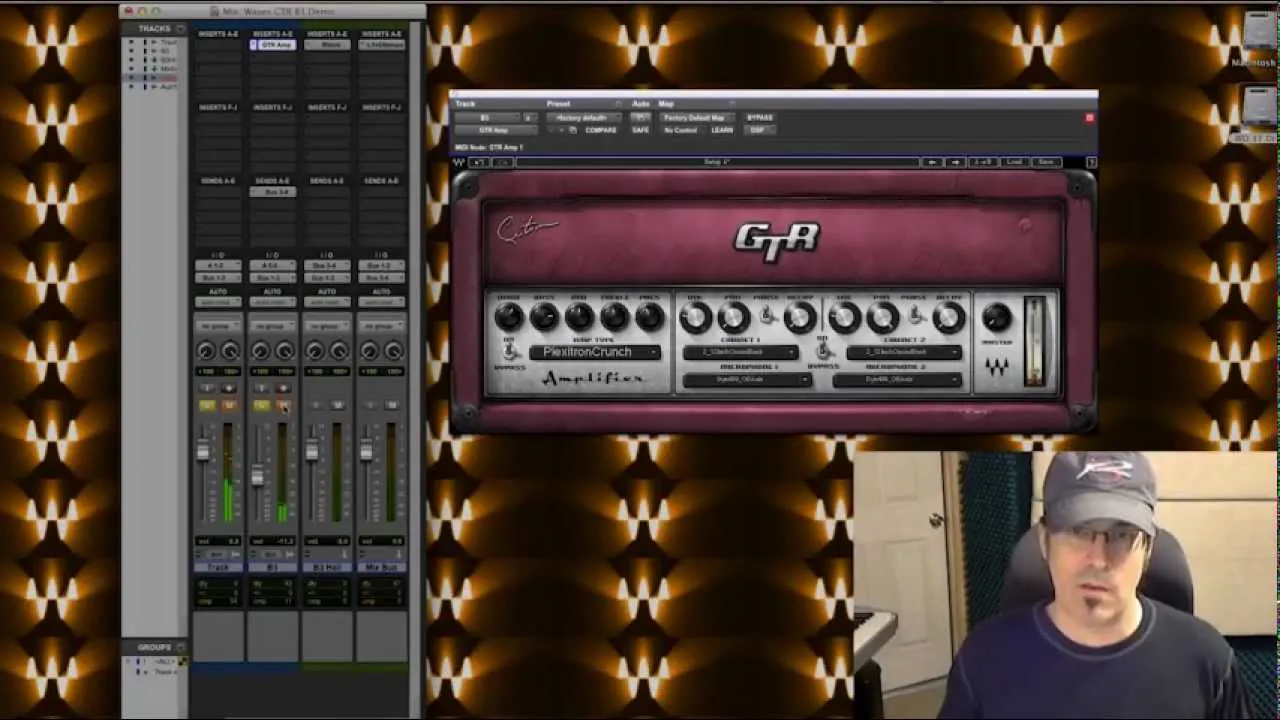Open the Waves help question mark
Viewport: 1280px width, 720px height.
pyautogui.click(x=1091, y=162)
